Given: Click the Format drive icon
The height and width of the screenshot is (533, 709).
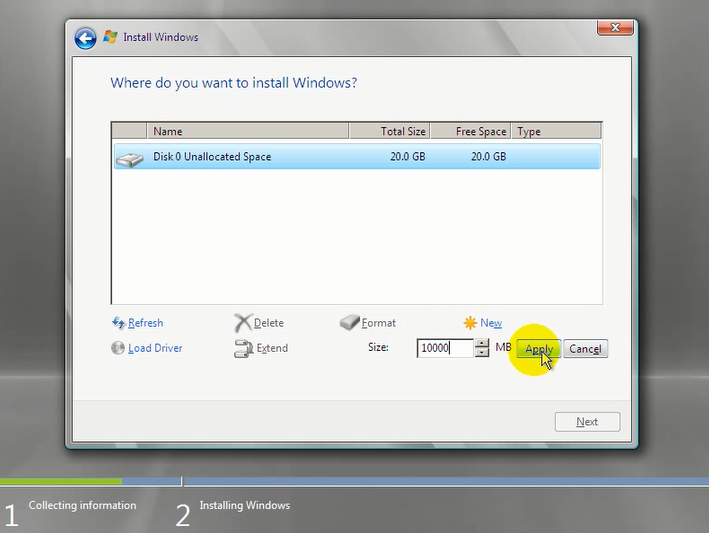Looking at the screenshot, I should tap(350, 322).
